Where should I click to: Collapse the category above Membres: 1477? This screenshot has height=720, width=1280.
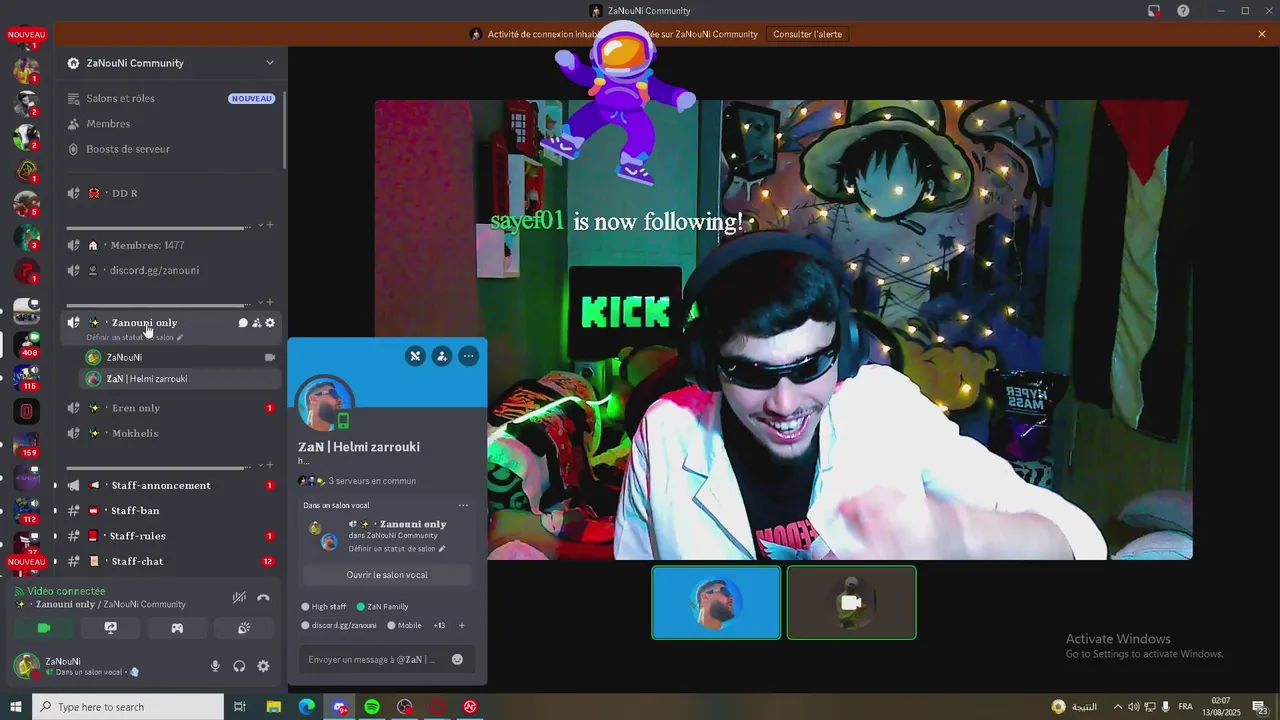point(261,225)
